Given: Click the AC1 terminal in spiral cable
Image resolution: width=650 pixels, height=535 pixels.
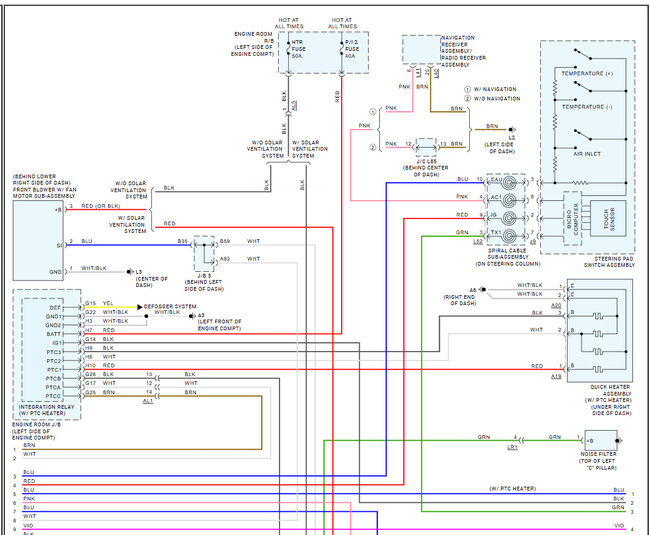Looking at the screenshot, I should click(496, 198).
